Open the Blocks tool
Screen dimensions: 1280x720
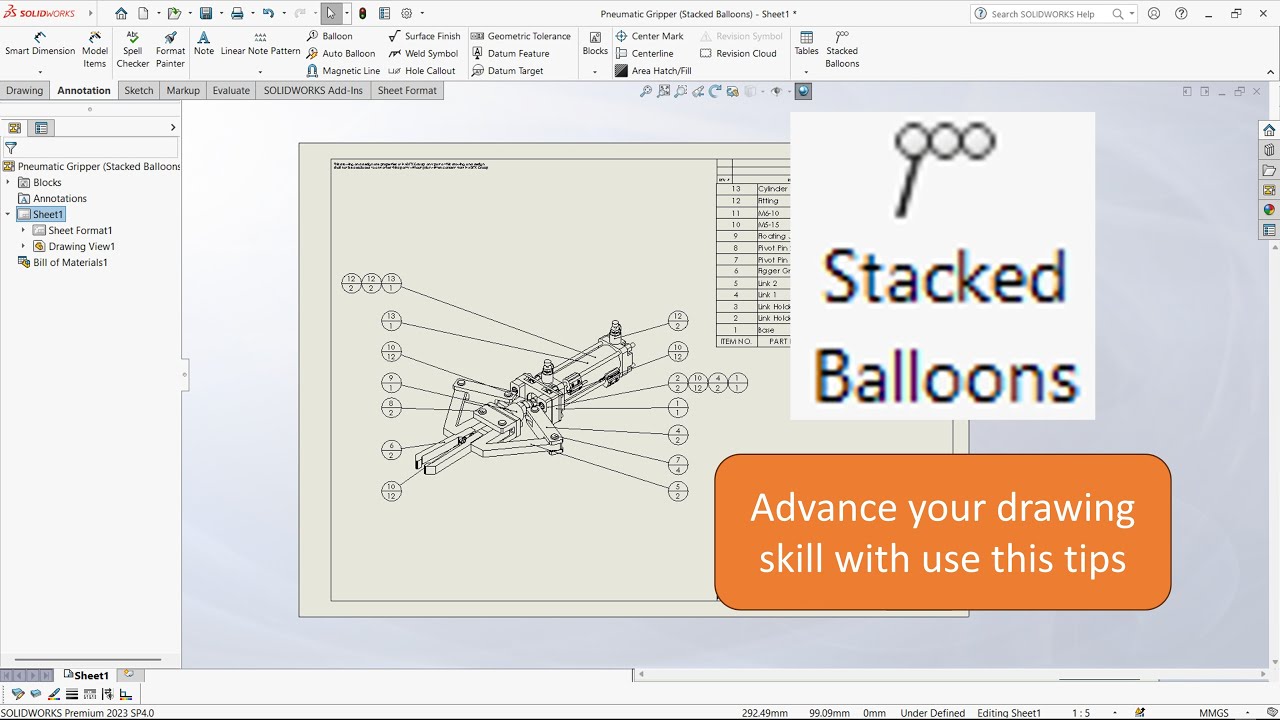point(595,44)
